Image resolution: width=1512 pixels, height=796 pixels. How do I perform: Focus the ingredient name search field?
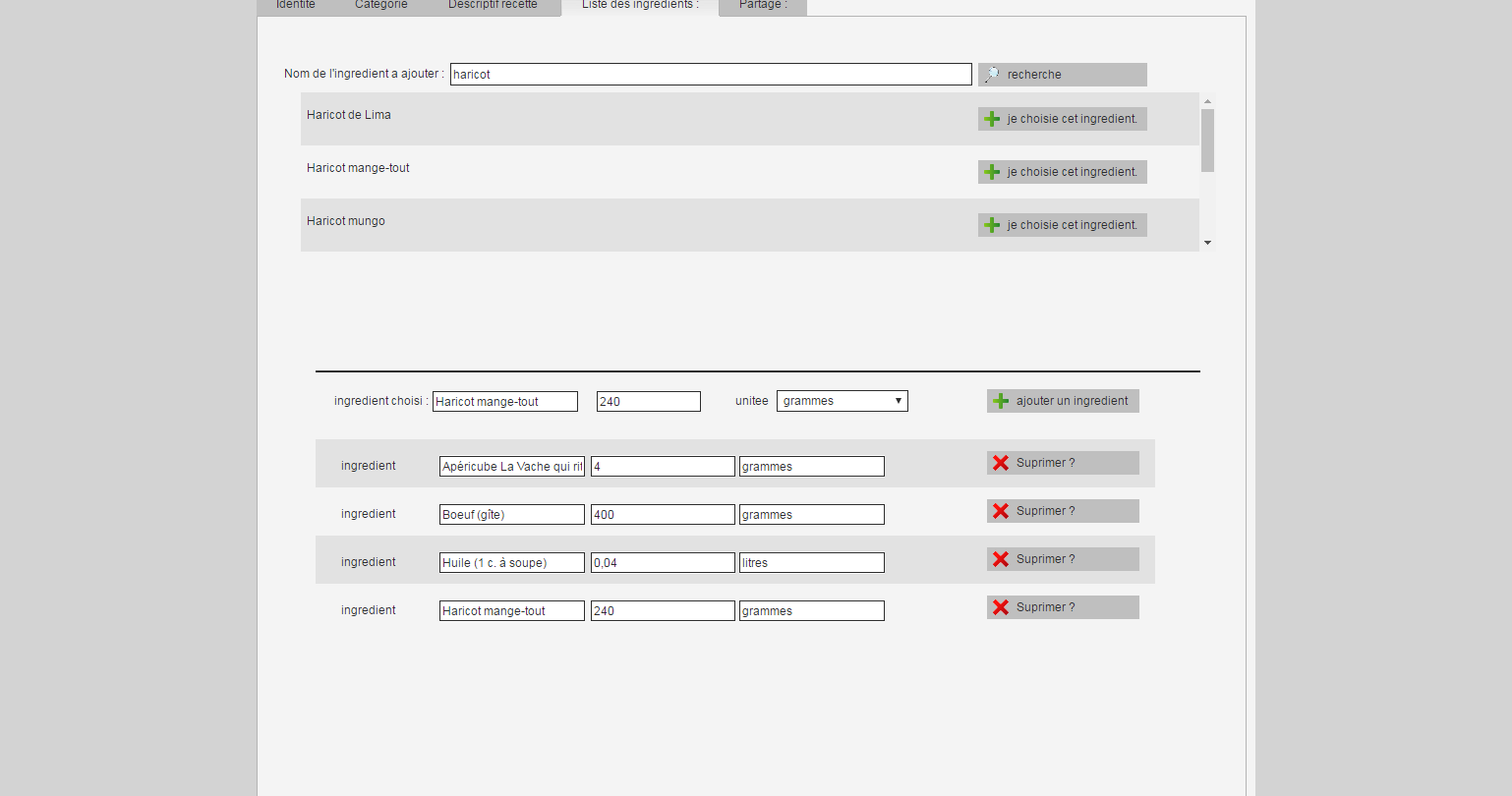[x=711, y=74]
